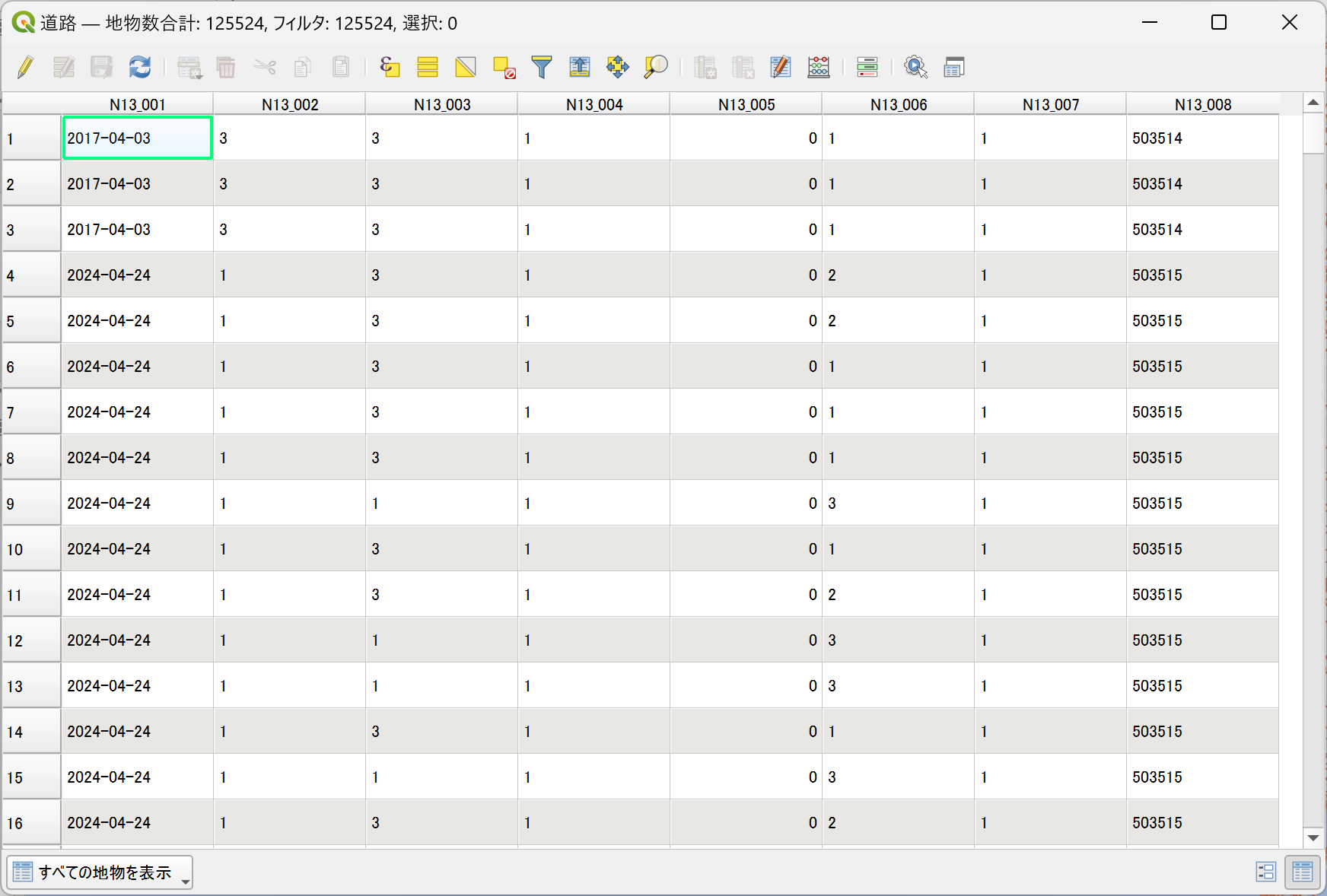Dock the attribute table window
The height and width of the screenshot is (896, 1327).
[954, 67]
